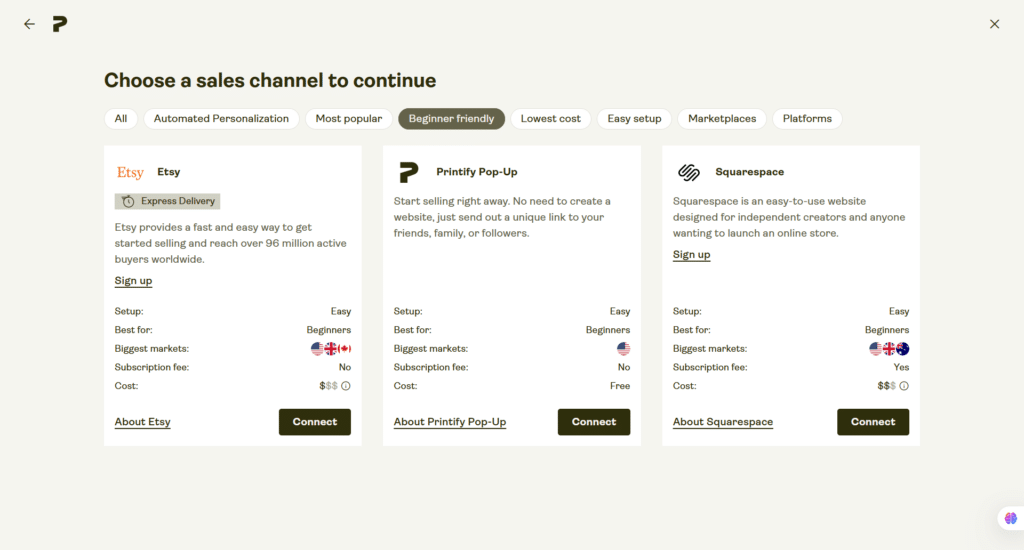Select the Beginner friendly filter
This screenshot has width=1024, height=550.
(451, 119)
